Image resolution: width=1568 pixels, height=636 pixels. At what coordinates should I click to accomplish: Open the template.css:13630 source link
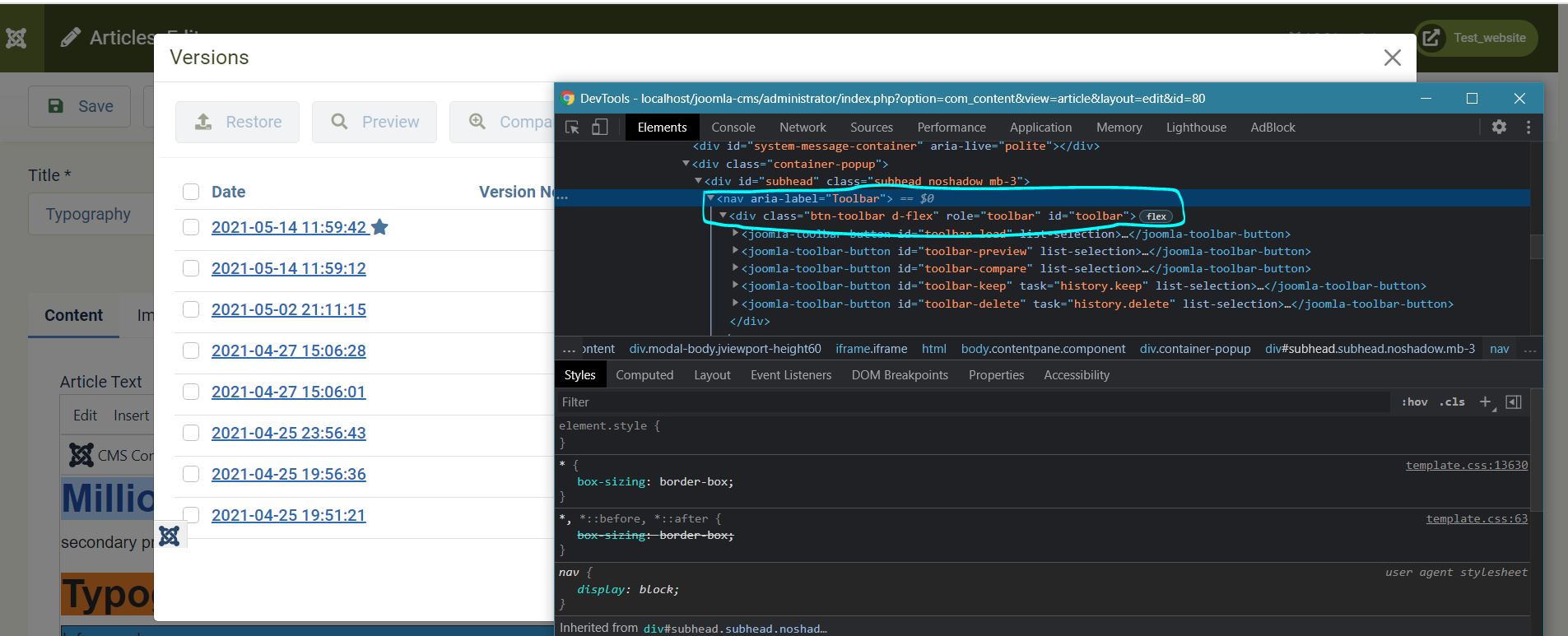1466,465
